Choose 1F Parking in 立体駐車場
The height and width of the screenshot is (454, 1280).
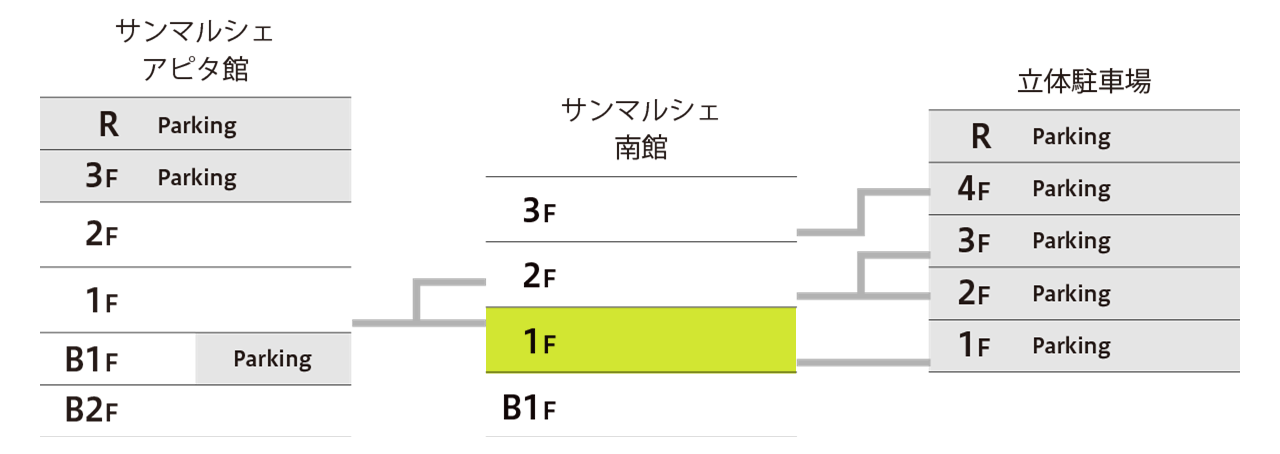click(1084, 346)
